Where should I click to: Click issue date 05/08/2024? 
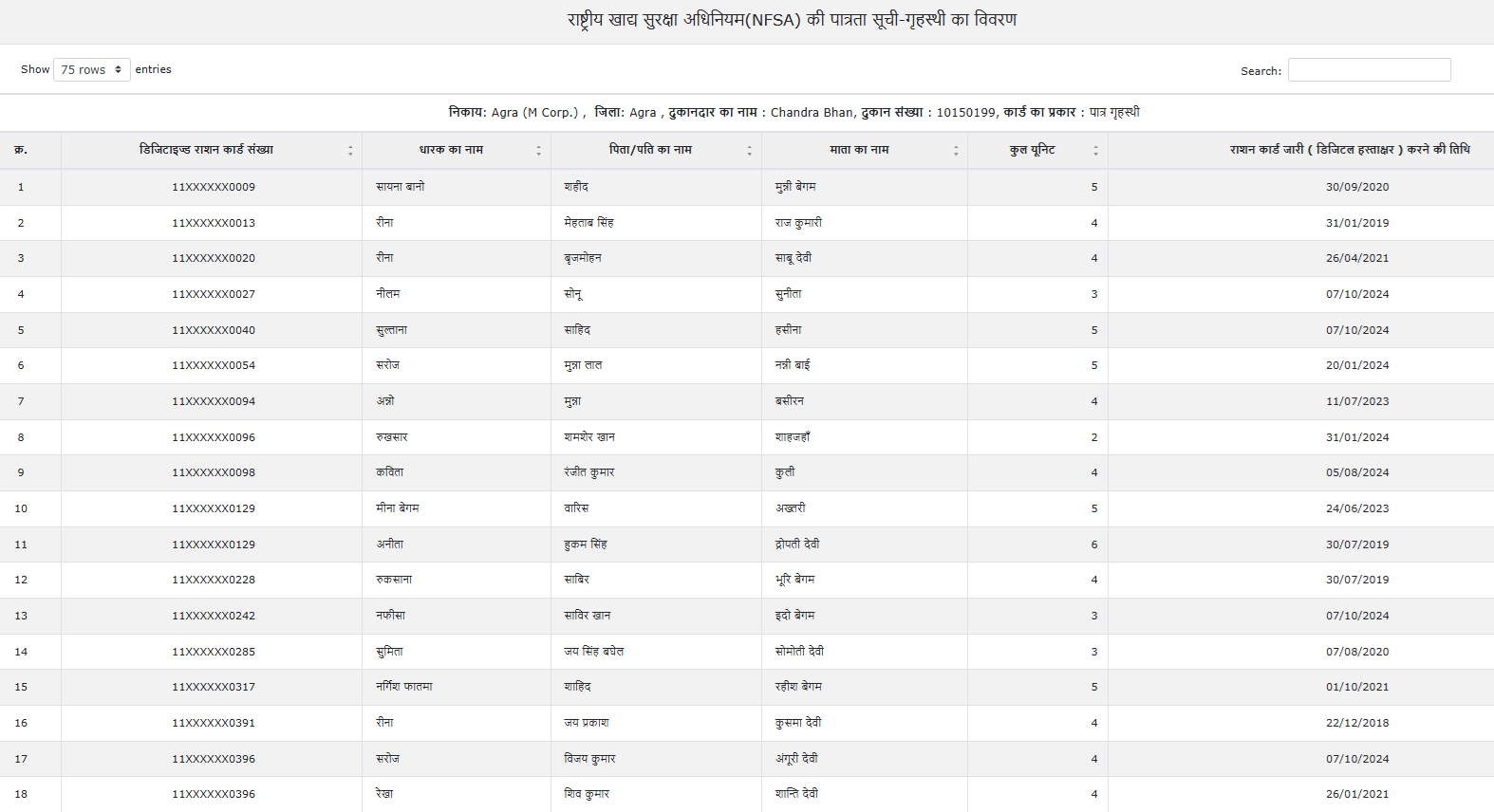tap(1357, 472)
